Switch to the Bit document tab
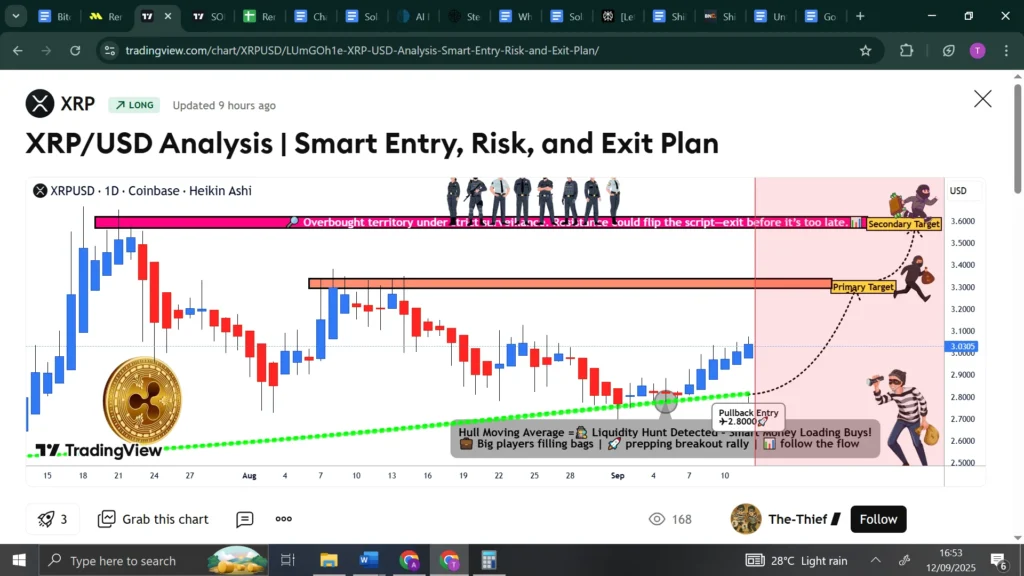 (54, 16)
